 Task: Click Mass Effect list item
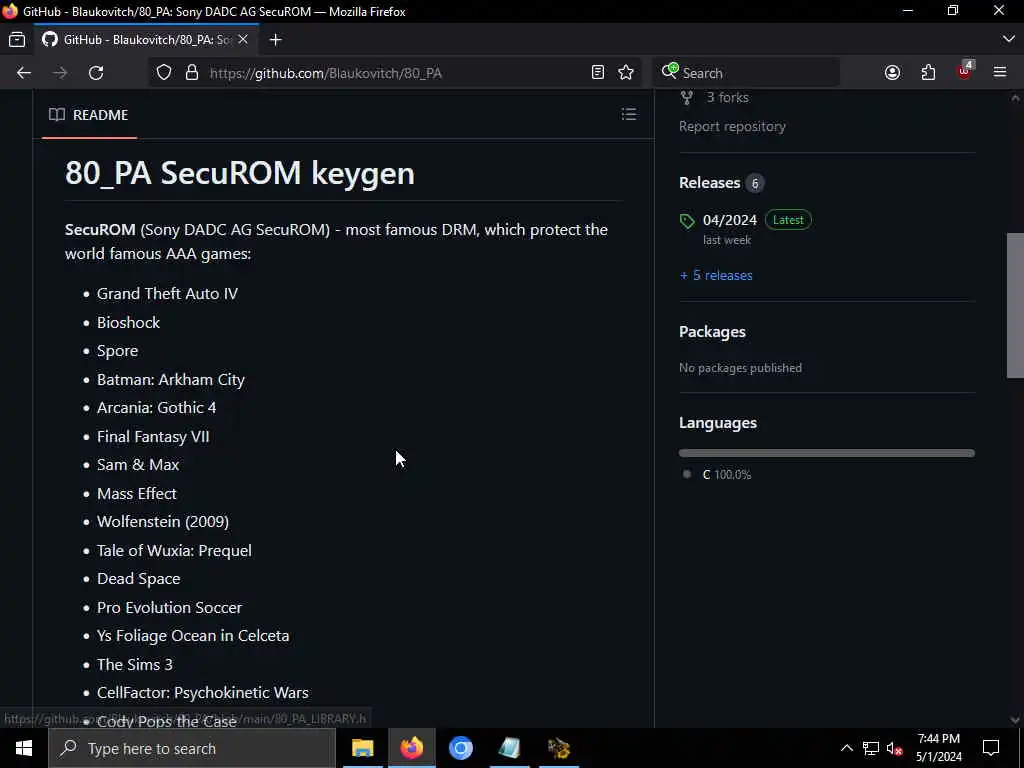coord(136,494)
